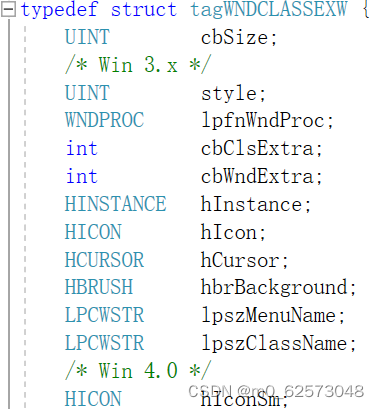The image size is (379, 409).
Task: Place cursor on lpszMenuName member
Action: point(269,316)
